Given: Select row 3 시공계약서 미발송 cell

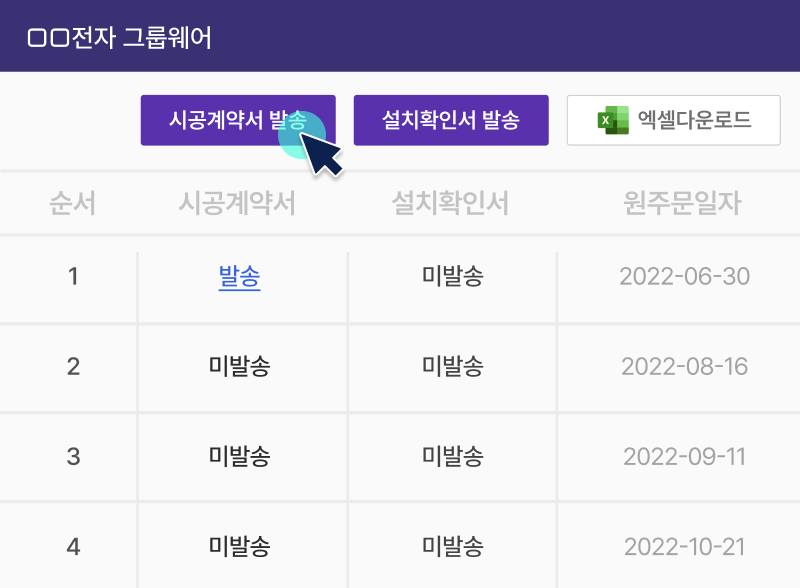Looking at the screenshot, I should click(240, 457).
